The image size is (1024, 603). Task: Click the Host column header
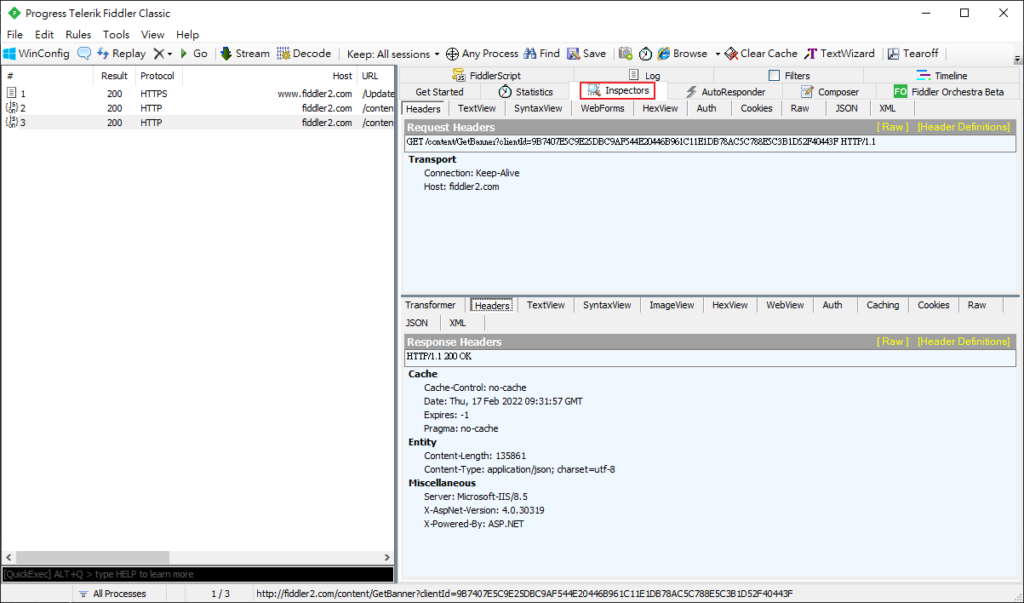click(270, 76)
